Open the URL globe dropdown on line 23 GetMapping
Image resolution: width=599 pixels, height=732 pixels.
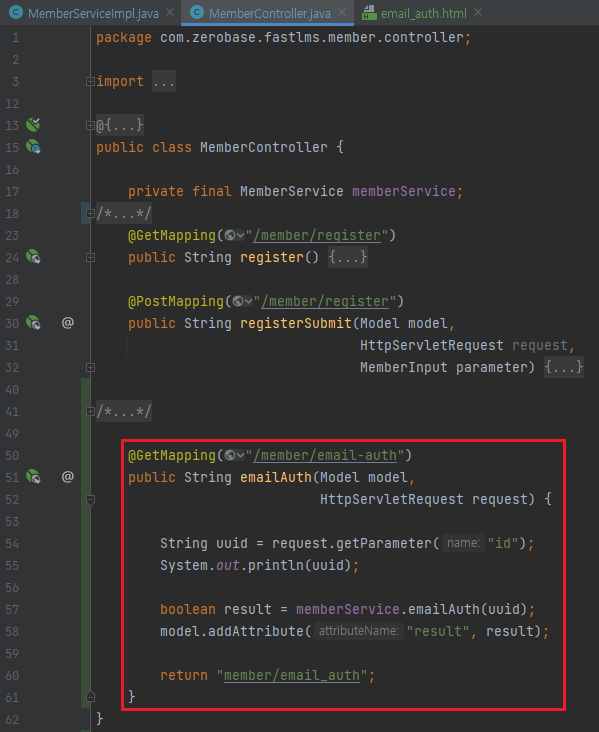(234, 235)
